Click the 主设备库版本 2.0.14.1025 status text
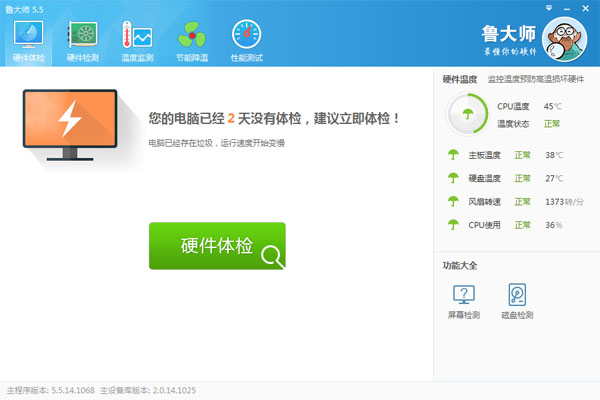Viewport: 600px width, 400px height. [148, 390]
